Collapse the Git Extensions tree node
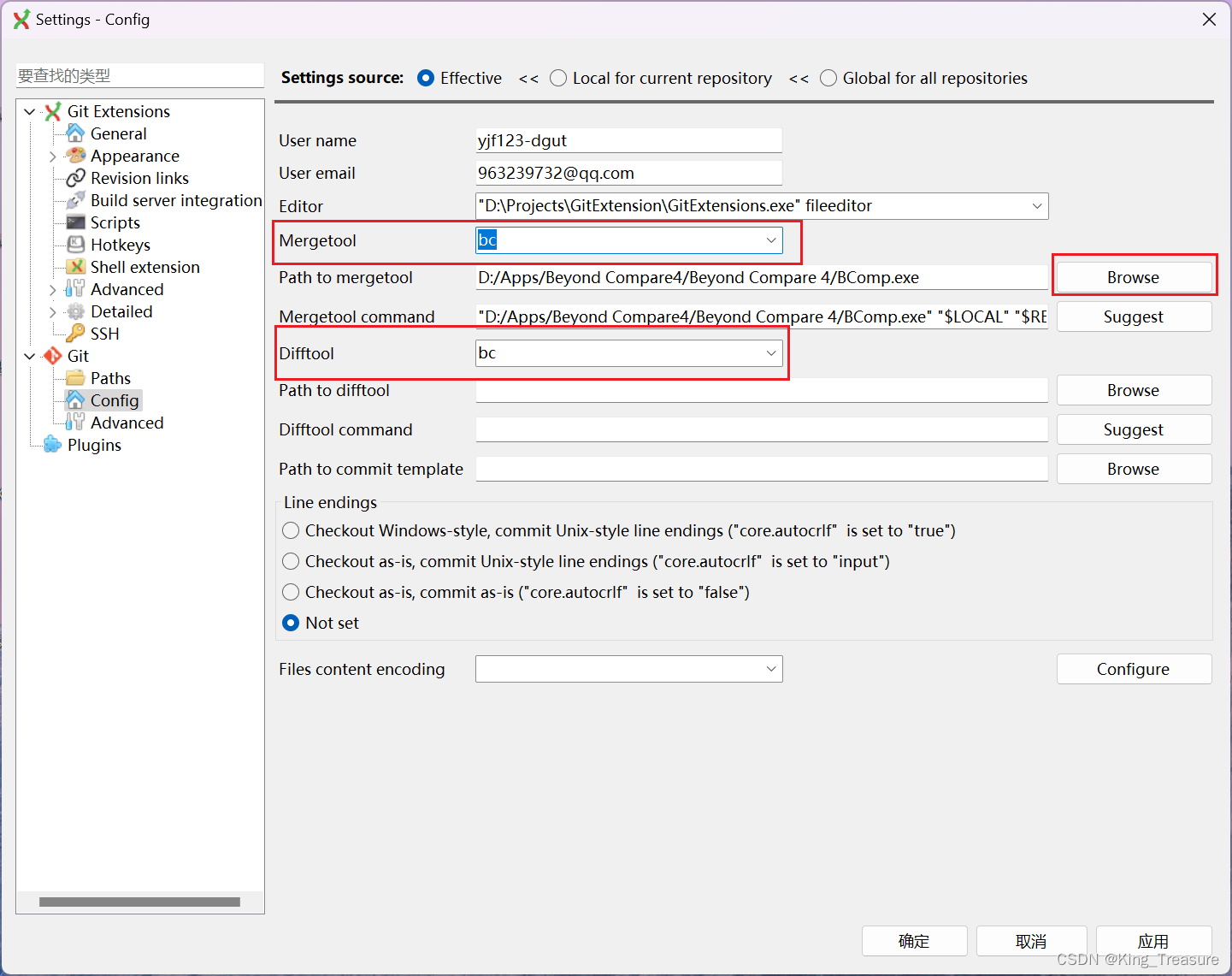The width and height of the screenshot is (1232, 976). click(30, 111)
